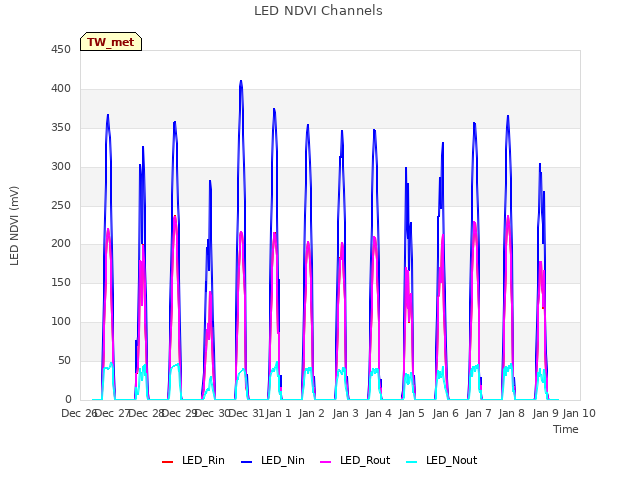Screen dimensions: 640x480
Task: Click the y-axis label LED NDVI (mV)
Action: pos(14,226)
